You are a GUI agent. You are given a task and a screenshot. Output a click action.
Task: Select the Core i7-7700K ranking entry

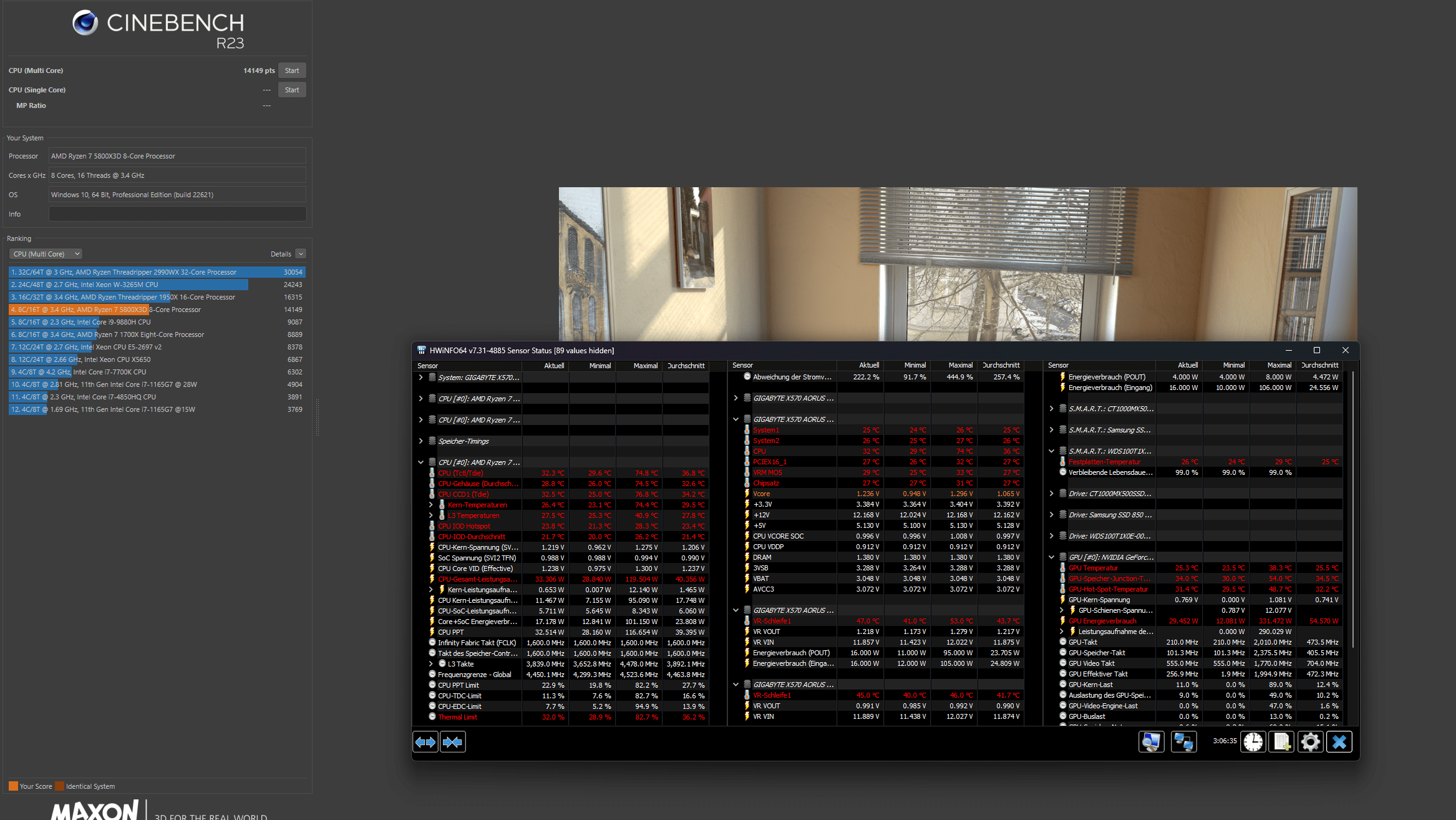click(157, 372)
